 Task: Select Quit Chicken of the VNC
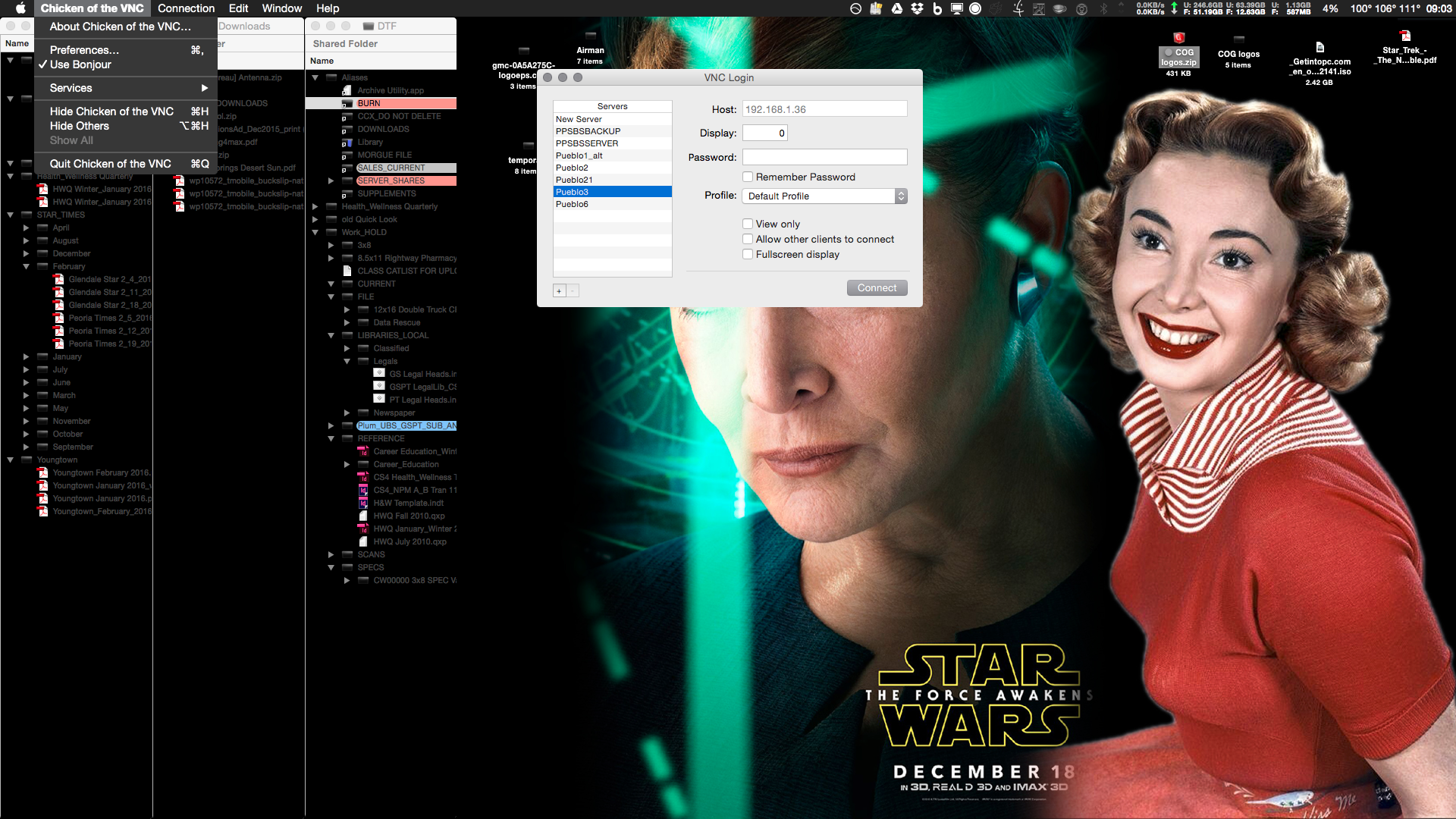tap(111, 164)
